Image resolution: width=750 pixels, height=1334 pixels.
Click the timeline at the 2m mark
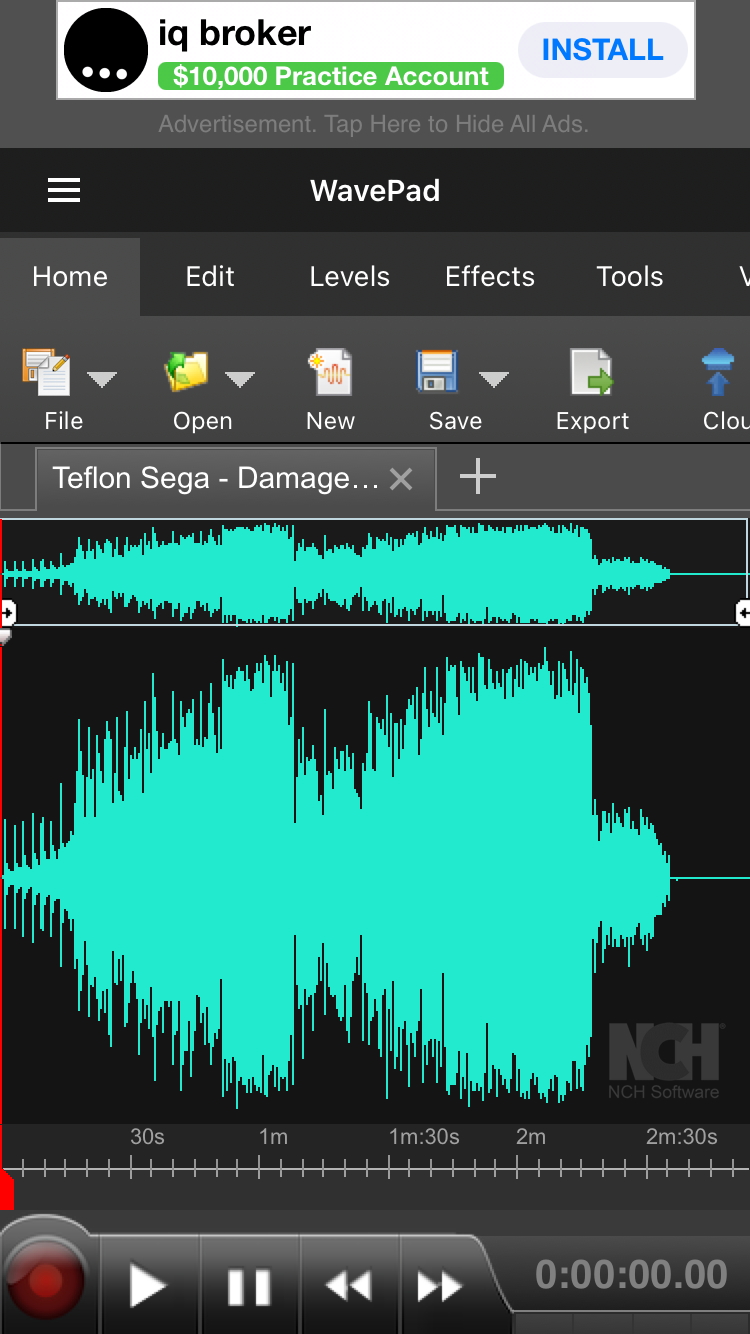tap(531, 1137)
